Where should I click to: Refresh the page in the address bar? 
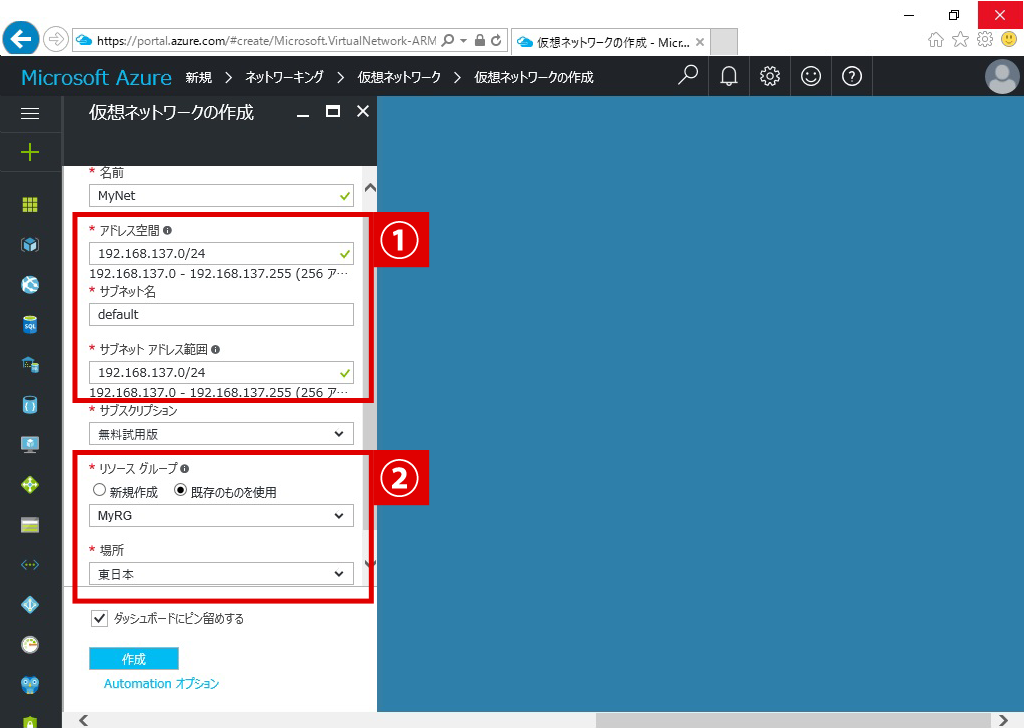tap(496, 40)
